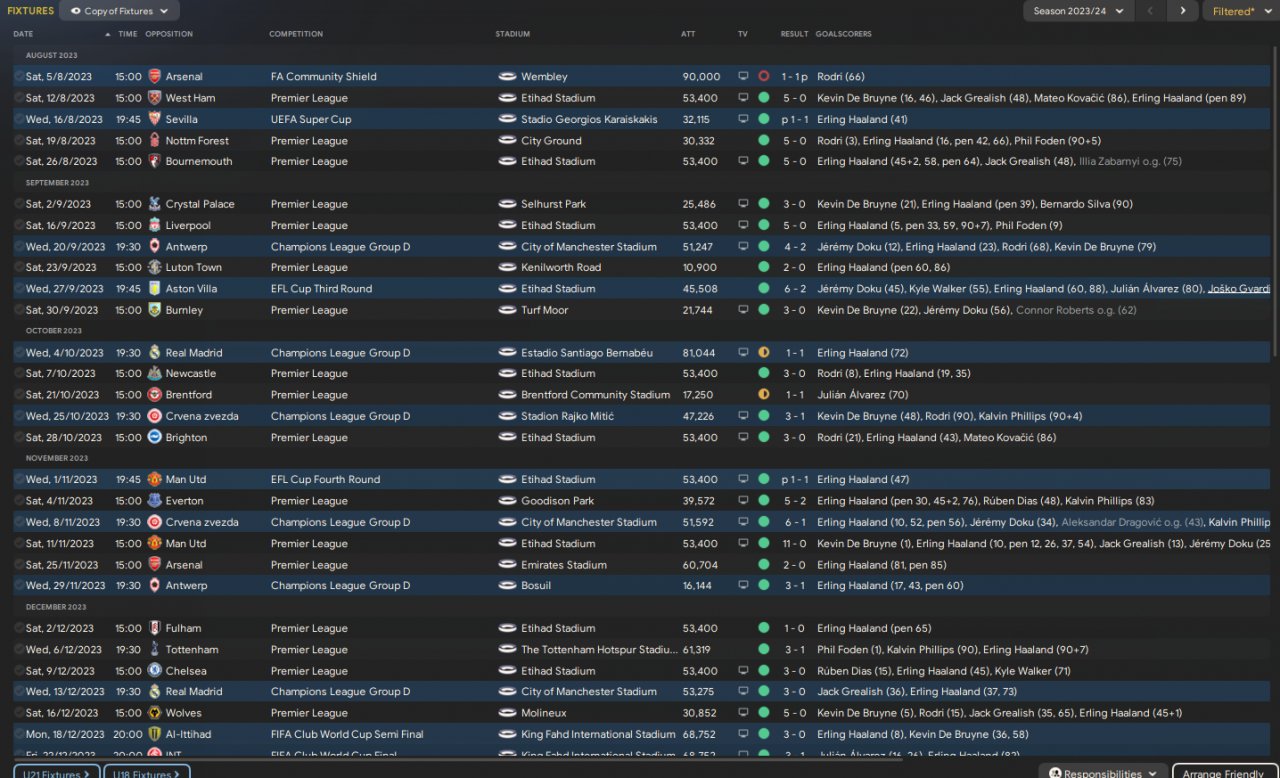The width and height of the screenshot is (1280, 778).
Task: Sort fixtures by the Date column header
Action: click(23, 34)
